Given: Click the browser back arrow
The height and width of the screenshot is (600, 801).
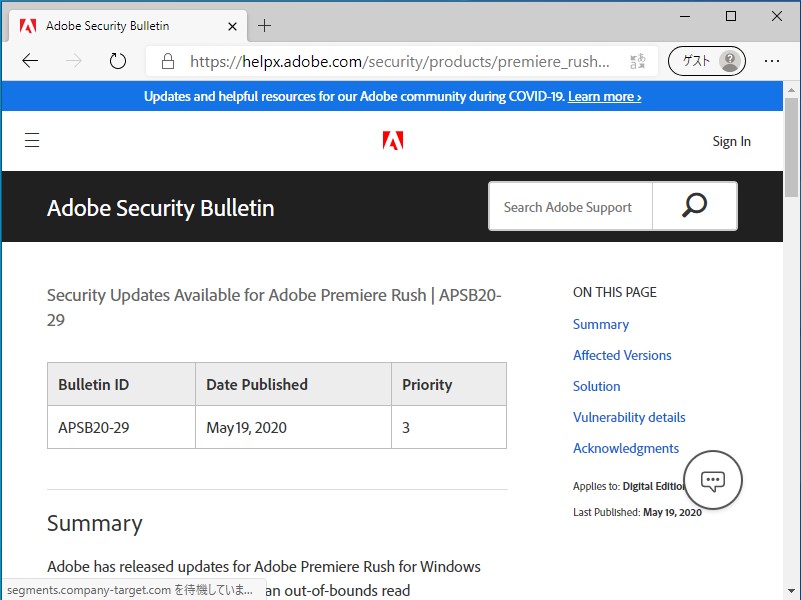Looking at the screenshot, I should coord(30,61).
